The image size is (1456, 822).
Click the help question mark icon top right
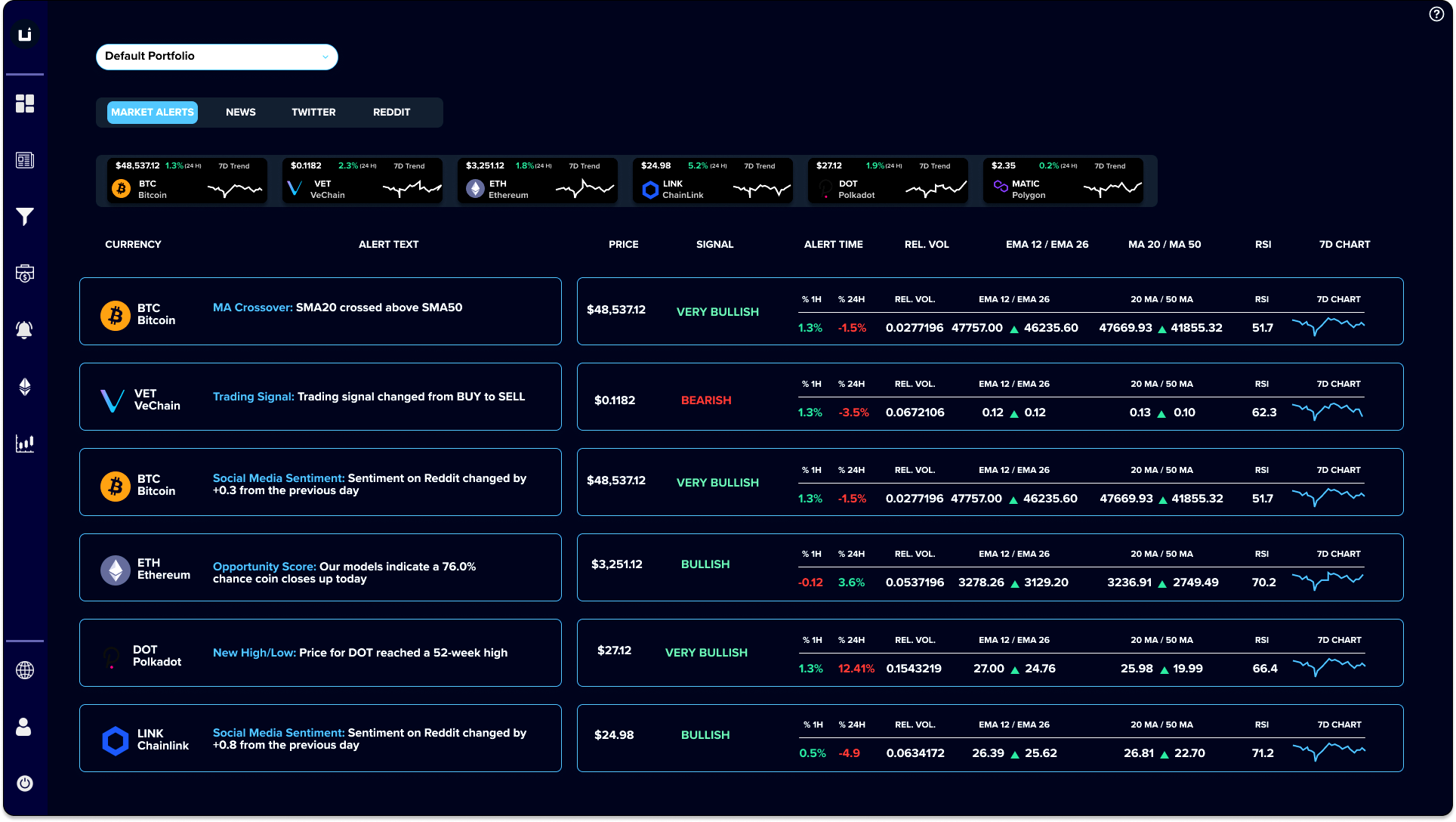click(1436, 14)
